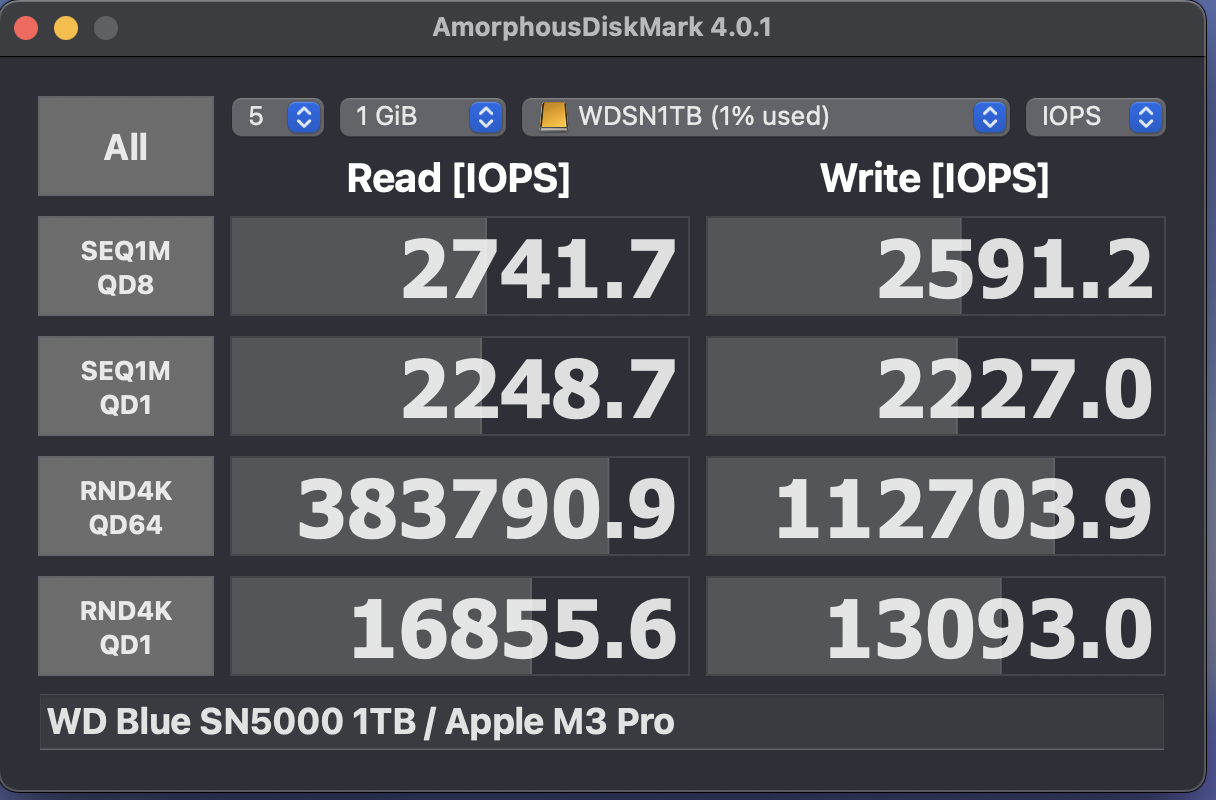The width and height of the screenshot is (1216, 800).
Task: Run the RND4K QD64 benchmark
Action: tap(126, 506)
